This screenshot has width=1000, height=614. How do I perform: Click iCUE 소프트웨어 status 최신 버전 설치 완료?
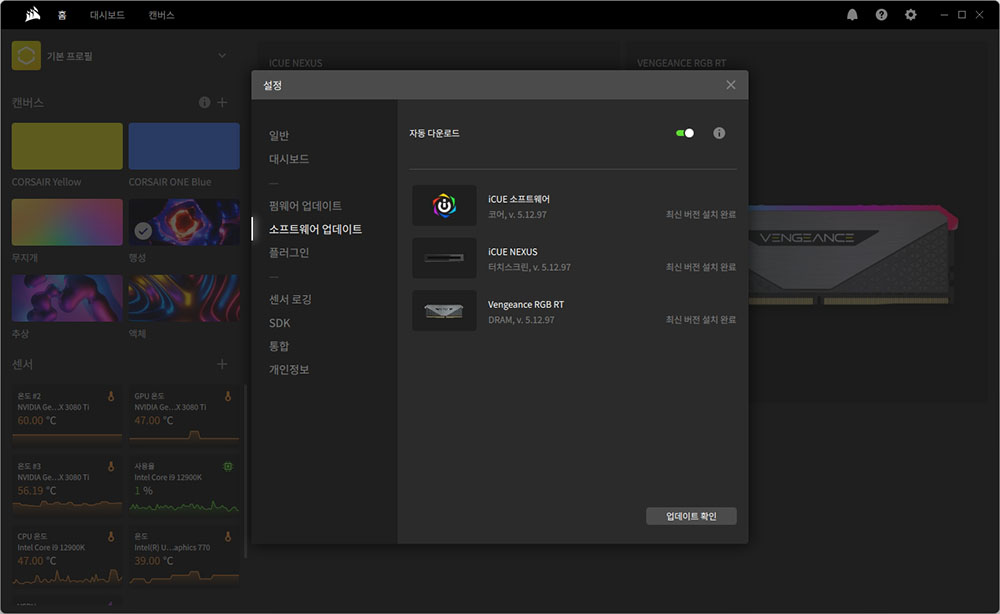click(700, 214)
